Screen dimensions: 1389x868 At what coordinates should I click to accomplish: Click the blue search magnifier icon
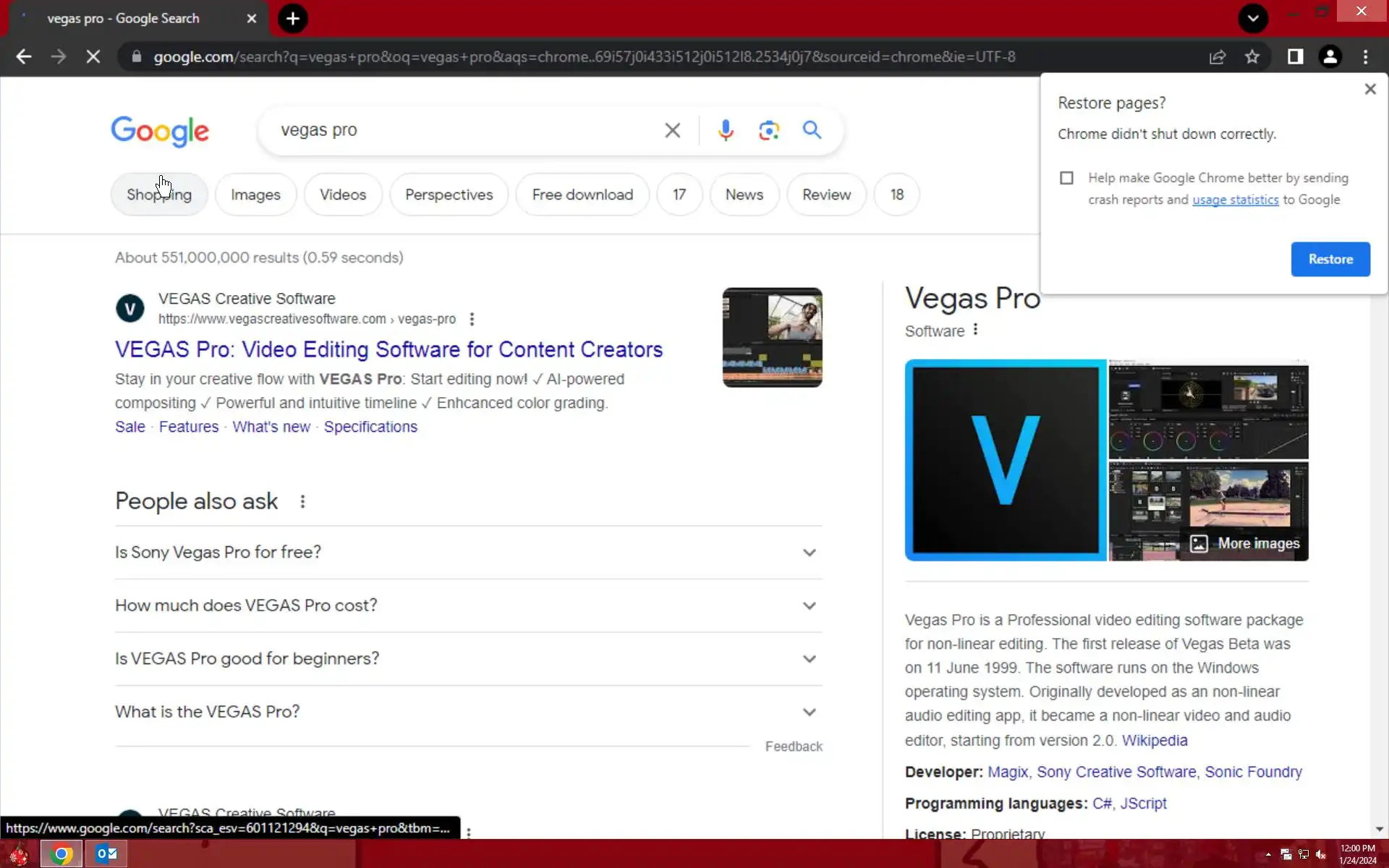tap(812, 130)
